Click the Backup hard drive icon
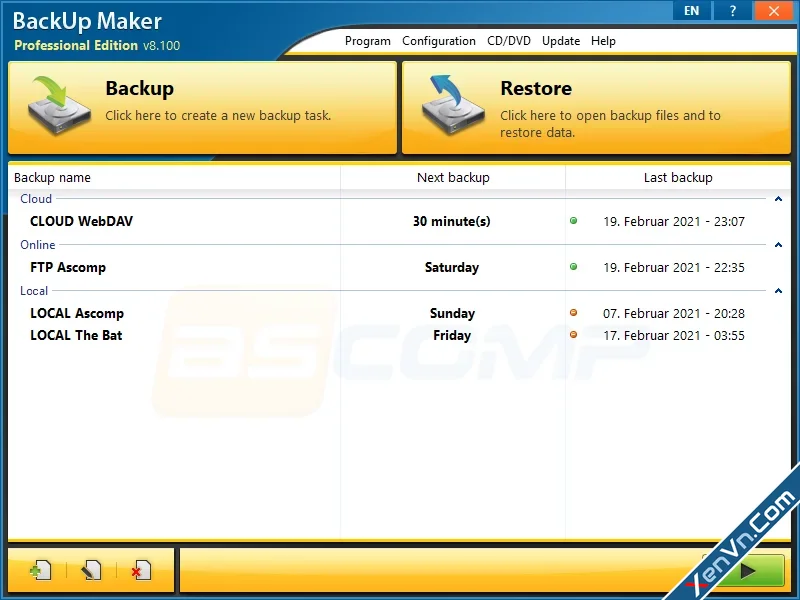This screenshot has width=800, height=600. (x=59, y=105)
